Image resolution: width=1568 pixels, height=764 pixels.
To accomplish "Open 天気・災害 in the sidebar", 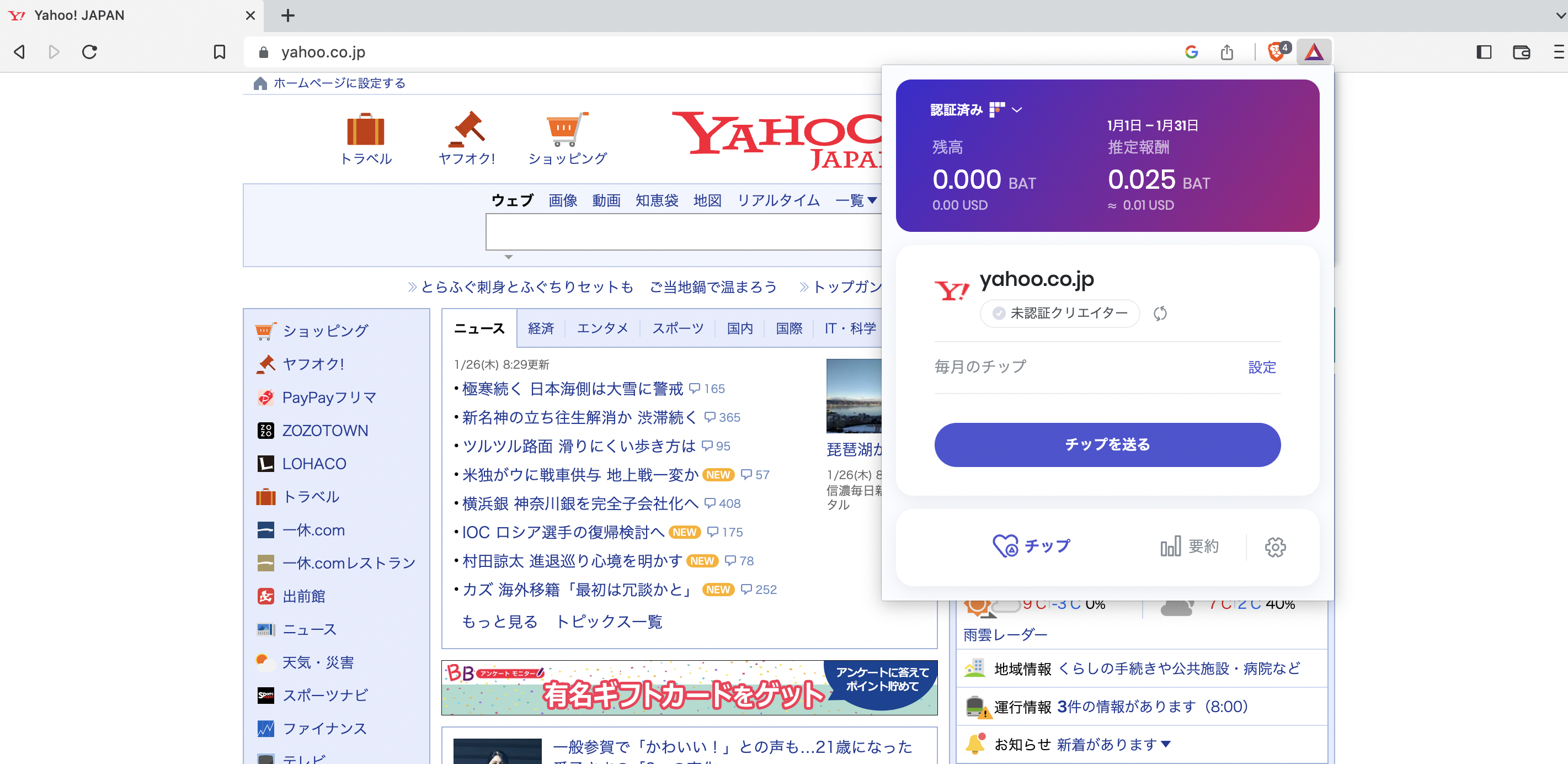I will 318,662.
